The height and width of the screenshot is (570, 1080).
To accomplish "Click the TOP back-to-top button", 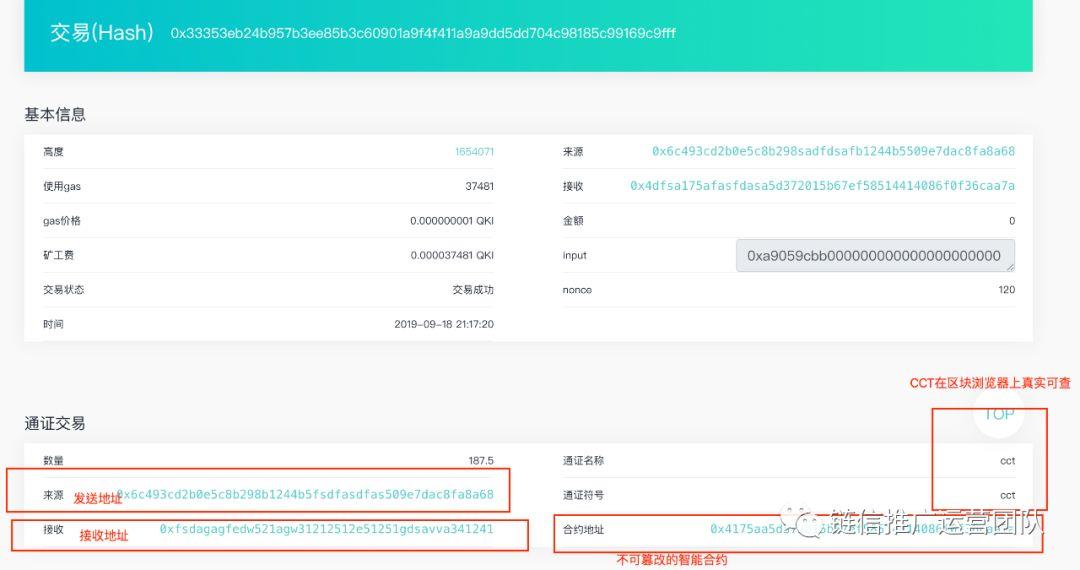I will click(998, 414).
